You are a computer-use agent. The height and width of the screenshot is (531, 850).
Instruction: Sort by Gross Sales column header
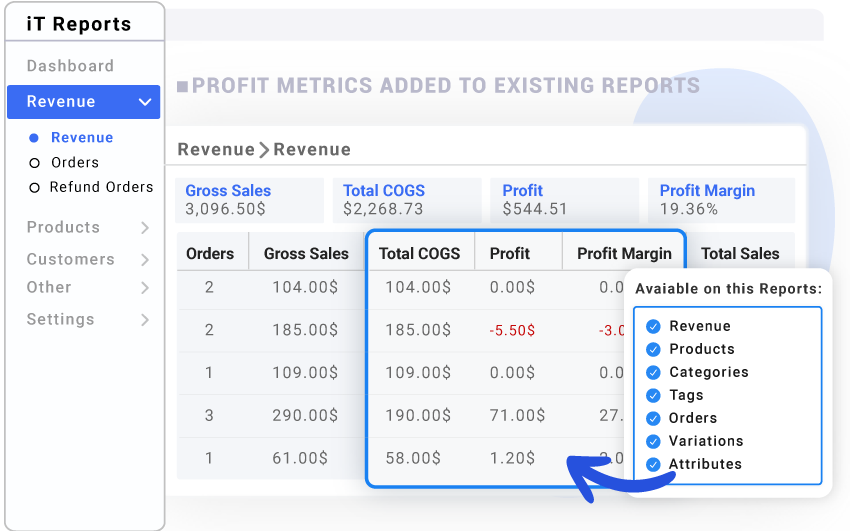point(306,254)
